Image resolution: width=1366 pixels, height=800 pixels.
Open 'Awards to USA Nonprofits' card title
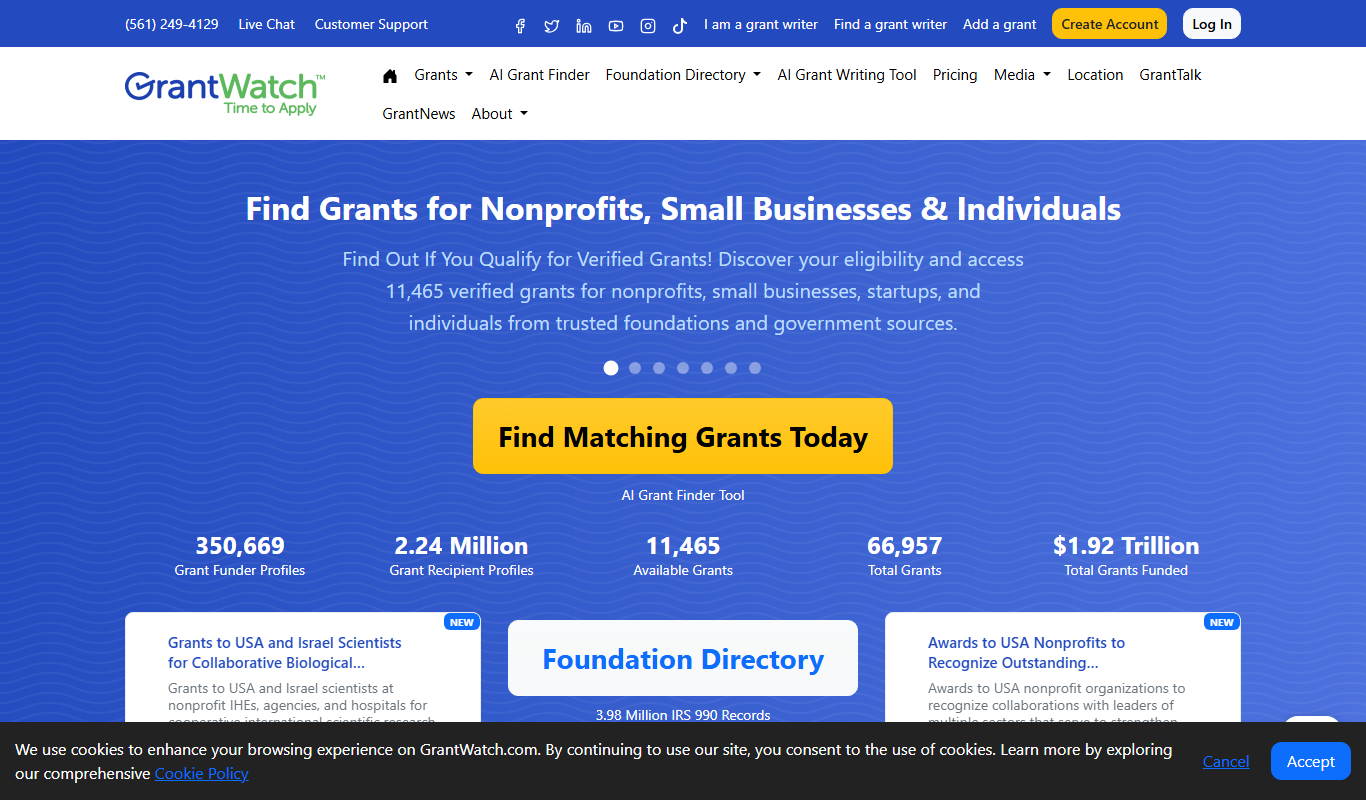click(1026, 653)
